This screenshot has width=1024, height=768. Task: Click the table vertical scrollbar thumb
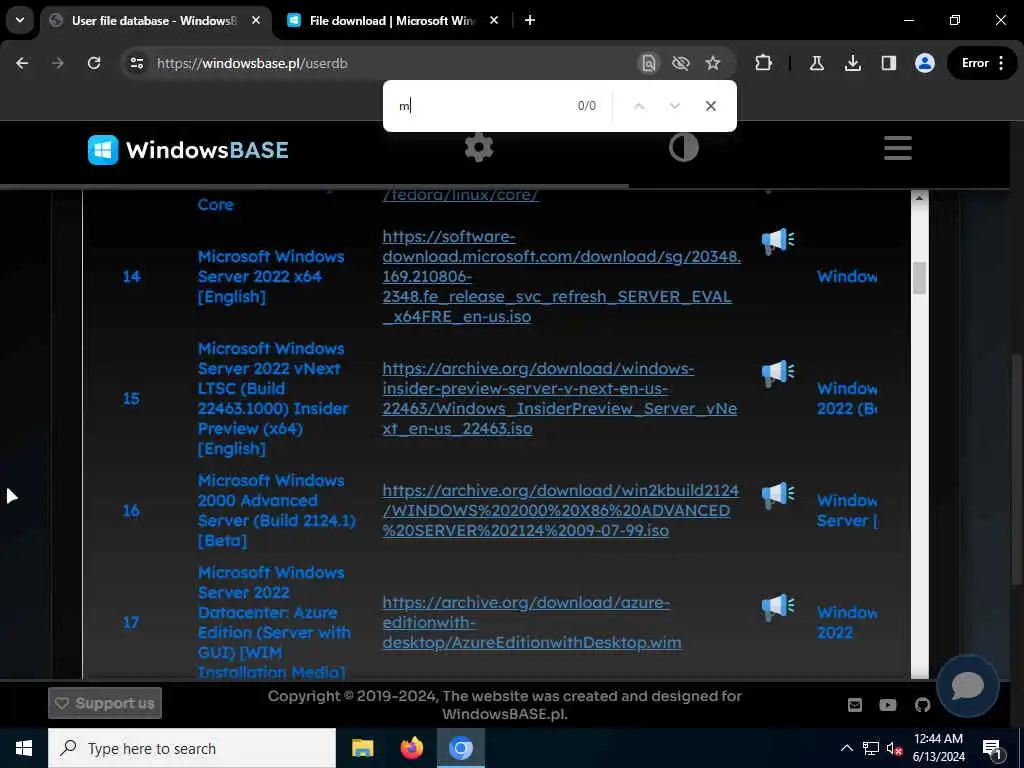(x=920, y=278)
